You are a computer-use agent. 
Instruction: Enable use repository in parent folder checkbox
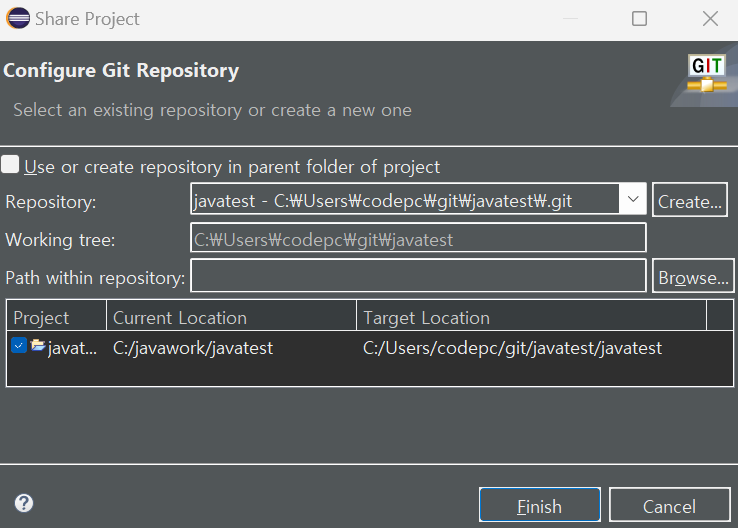(x=10, y=165)
